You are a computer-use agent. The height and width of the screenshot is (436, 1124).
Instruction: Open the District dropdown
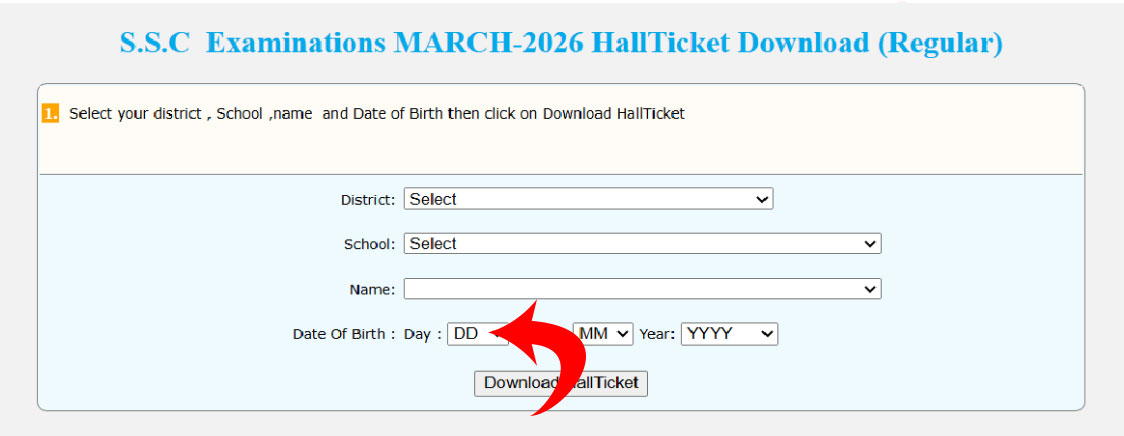(x=588, y=199)
